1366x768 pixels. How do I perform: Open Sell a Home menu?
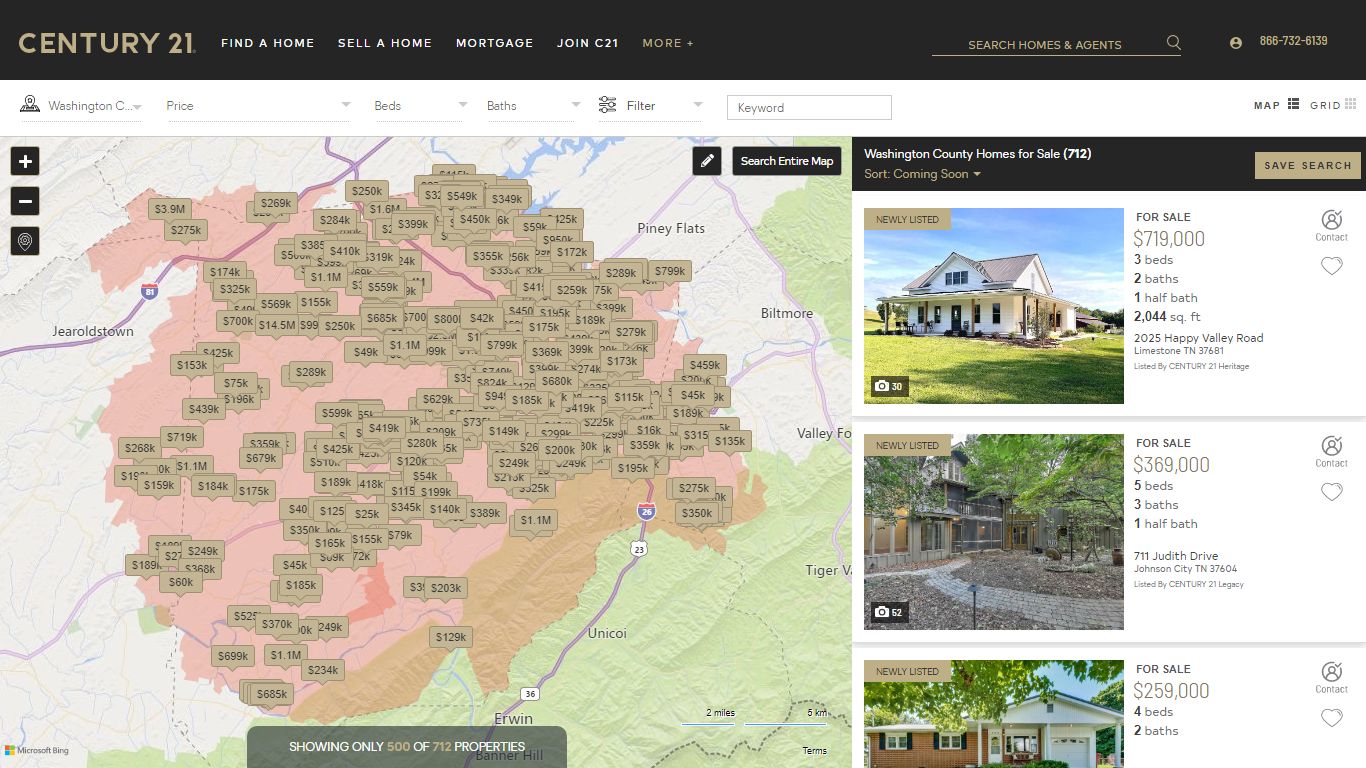point(385,43)
